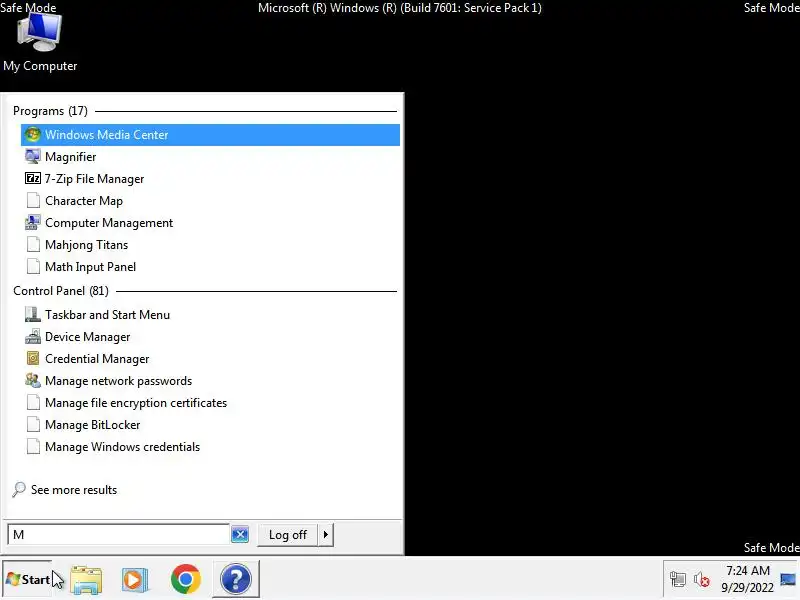The image size is (800, 600).
Task: Click the Log off button
Action: click(x=288, y=535)
